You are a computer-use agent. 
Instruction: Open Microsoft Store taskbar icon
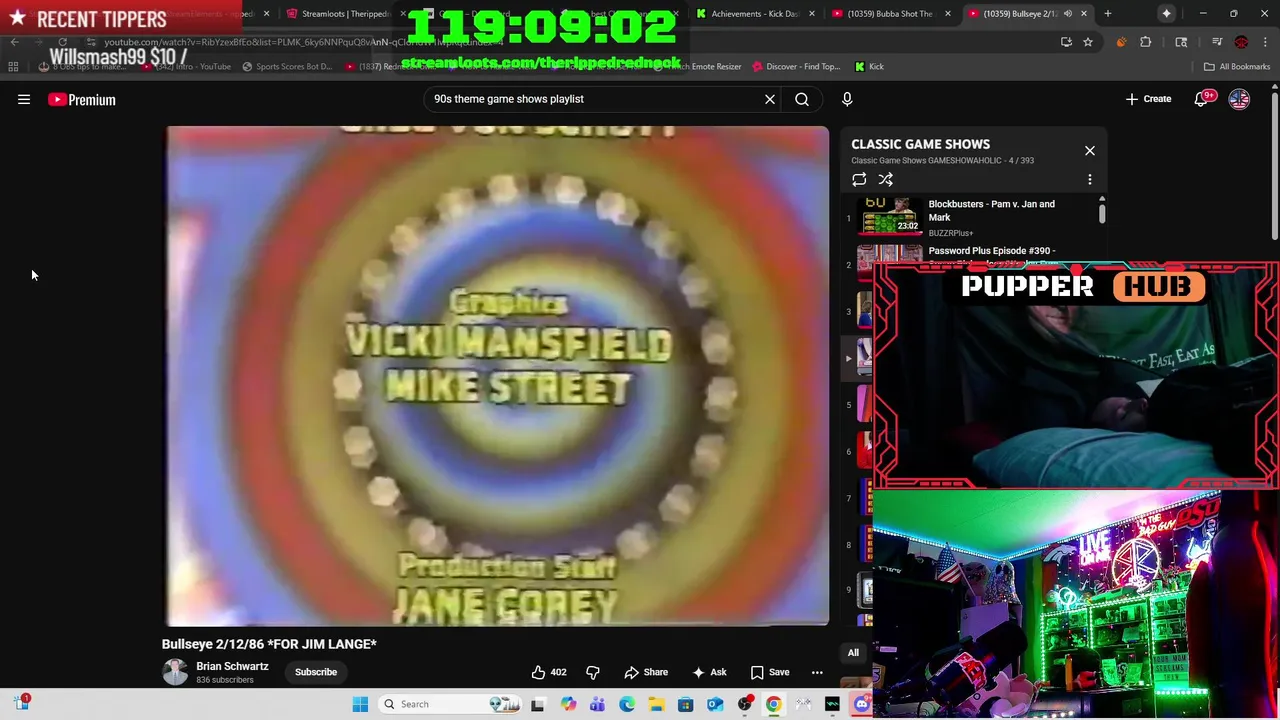pos(685,704)
